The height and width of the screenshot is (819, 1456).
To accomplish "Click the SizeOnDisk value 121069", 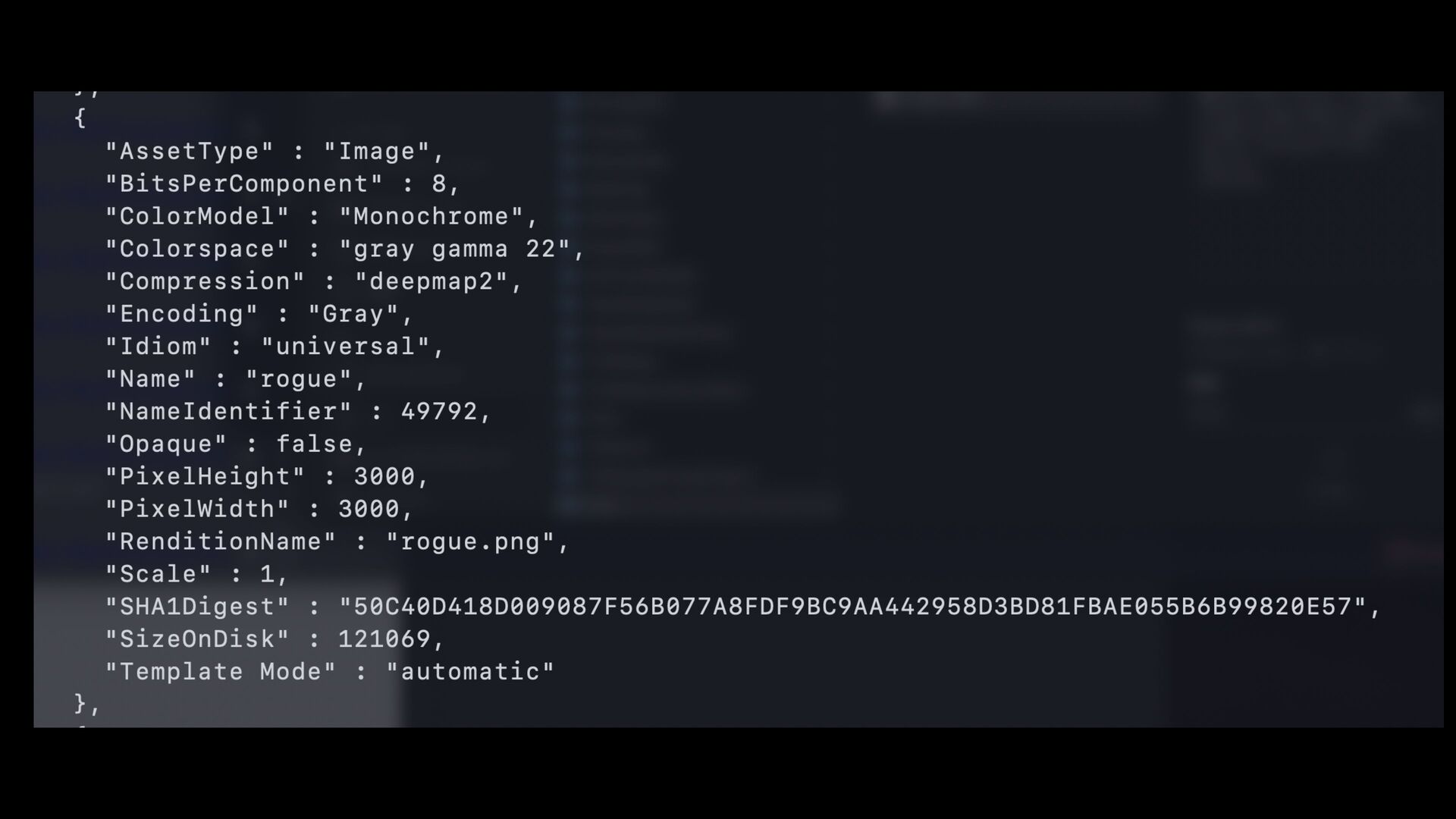I will pyautogui.click(x=384, y=639).
